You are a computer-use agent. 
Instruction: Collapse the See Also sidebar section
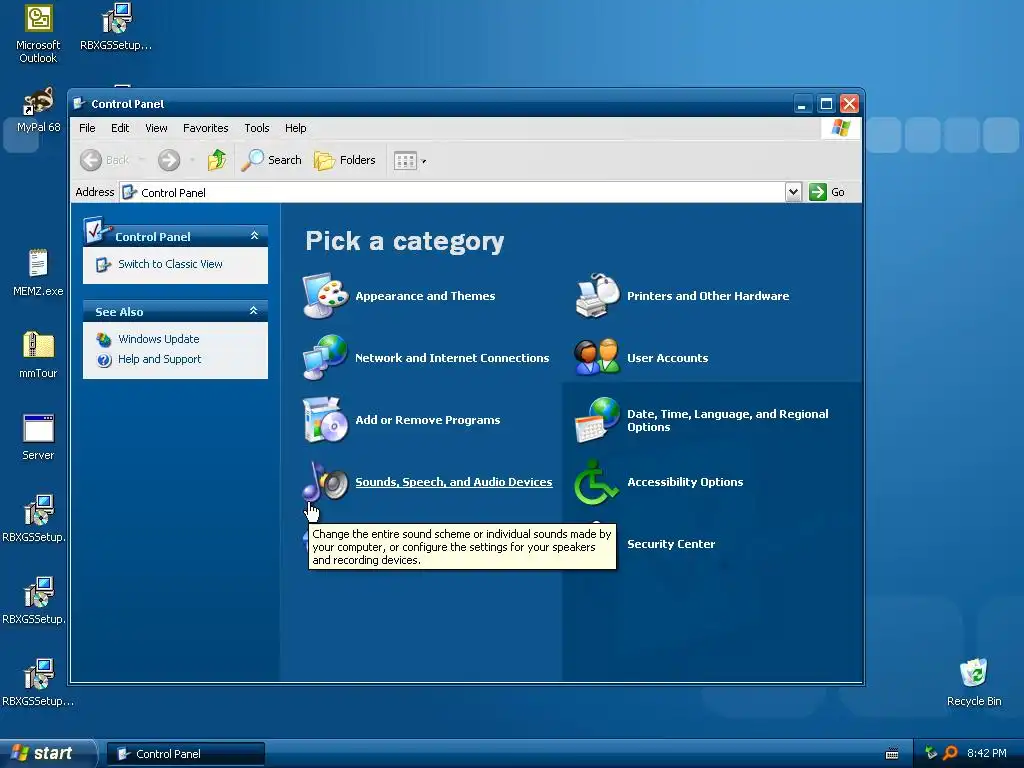tap(254, 311)
